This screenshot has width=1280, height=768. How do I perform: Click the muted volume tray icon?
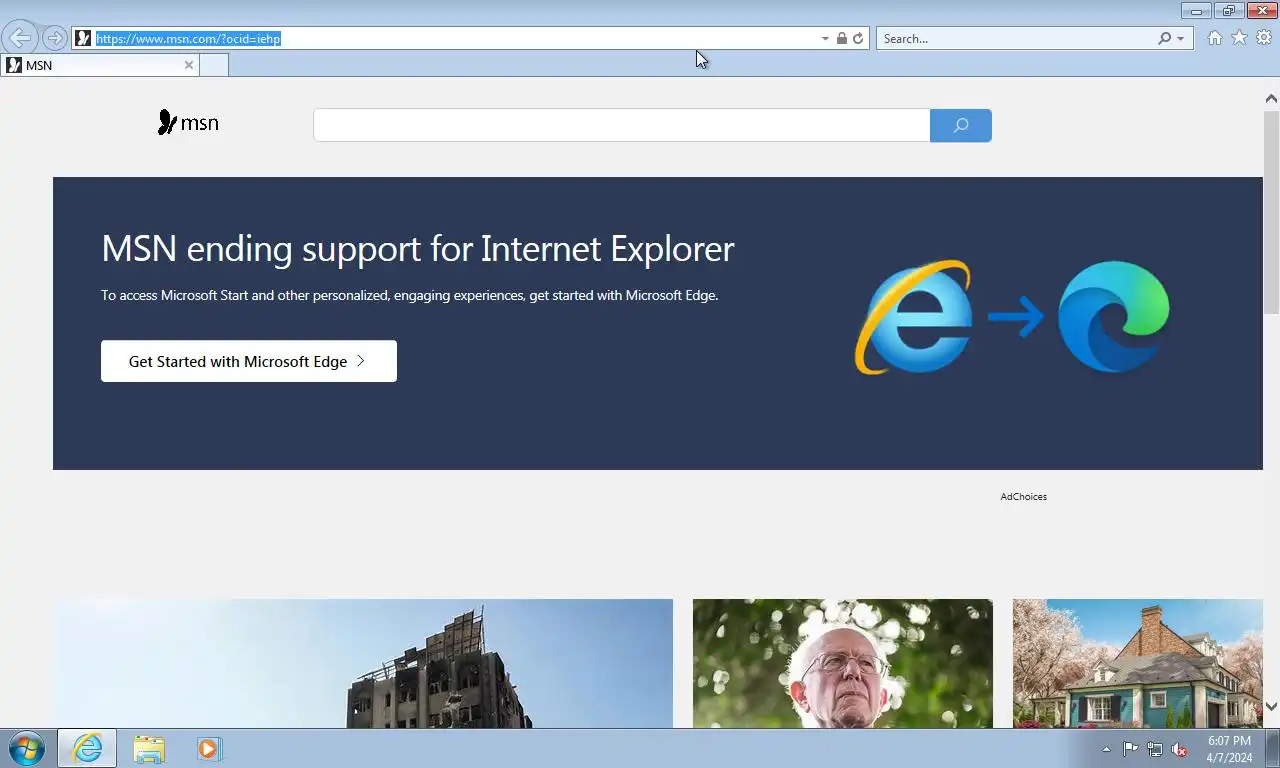[x=1179, y=749]
